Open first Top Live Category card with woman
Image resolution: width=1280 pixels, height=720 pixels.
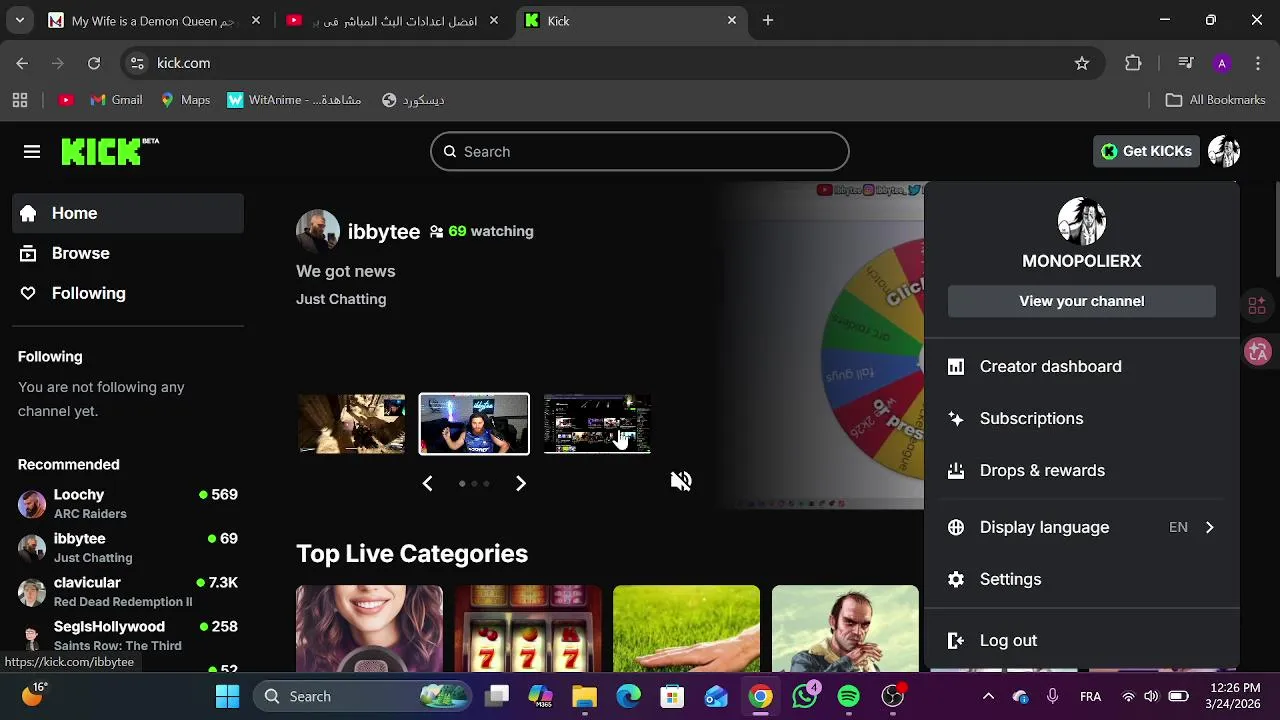369,629
